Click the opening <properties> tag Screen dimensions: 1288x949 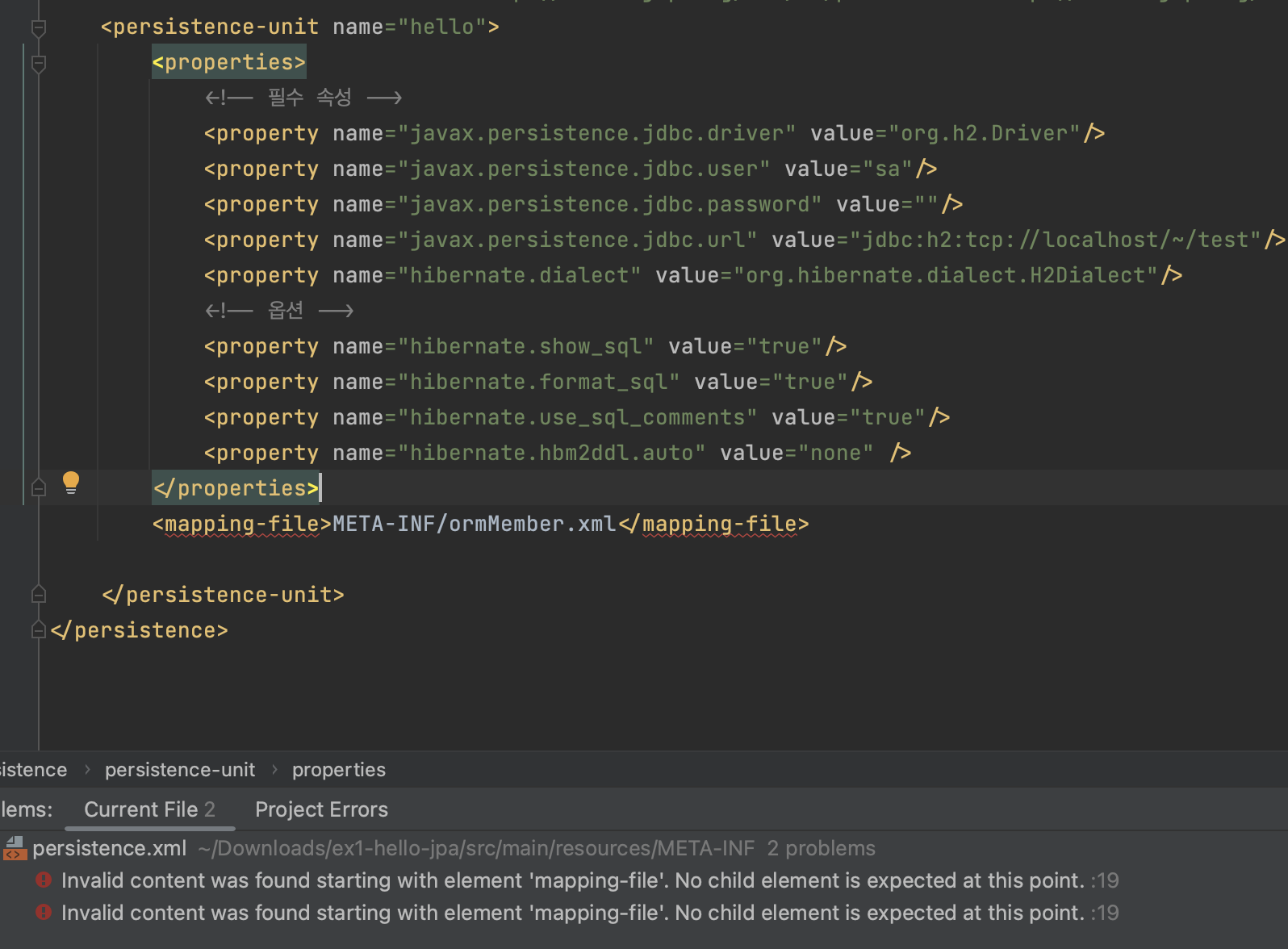click(229, 62)
